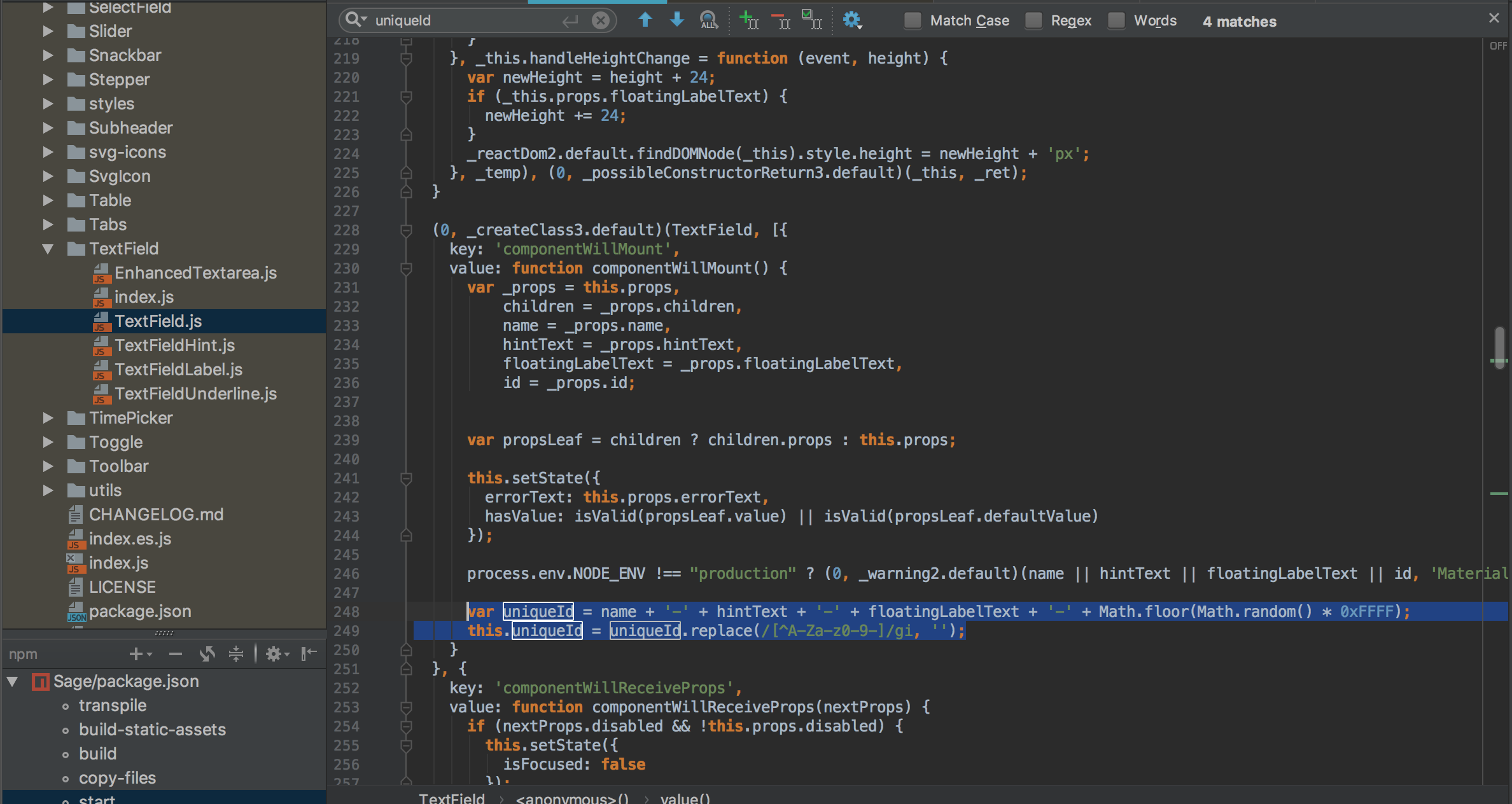Enable the Words option

coord(1116,20)
